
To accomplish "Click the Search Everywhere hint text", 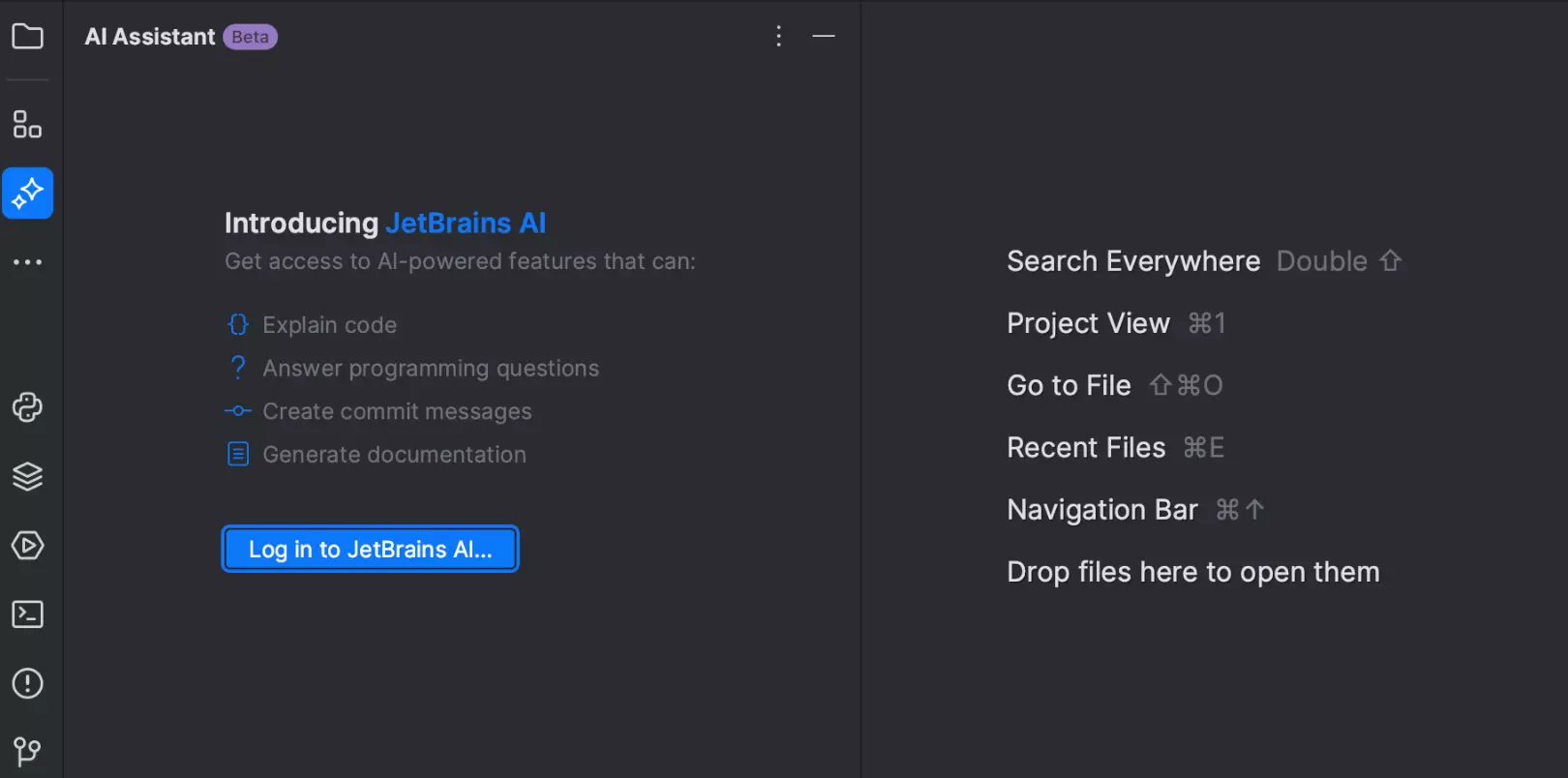I will (x=1132, y=261).
